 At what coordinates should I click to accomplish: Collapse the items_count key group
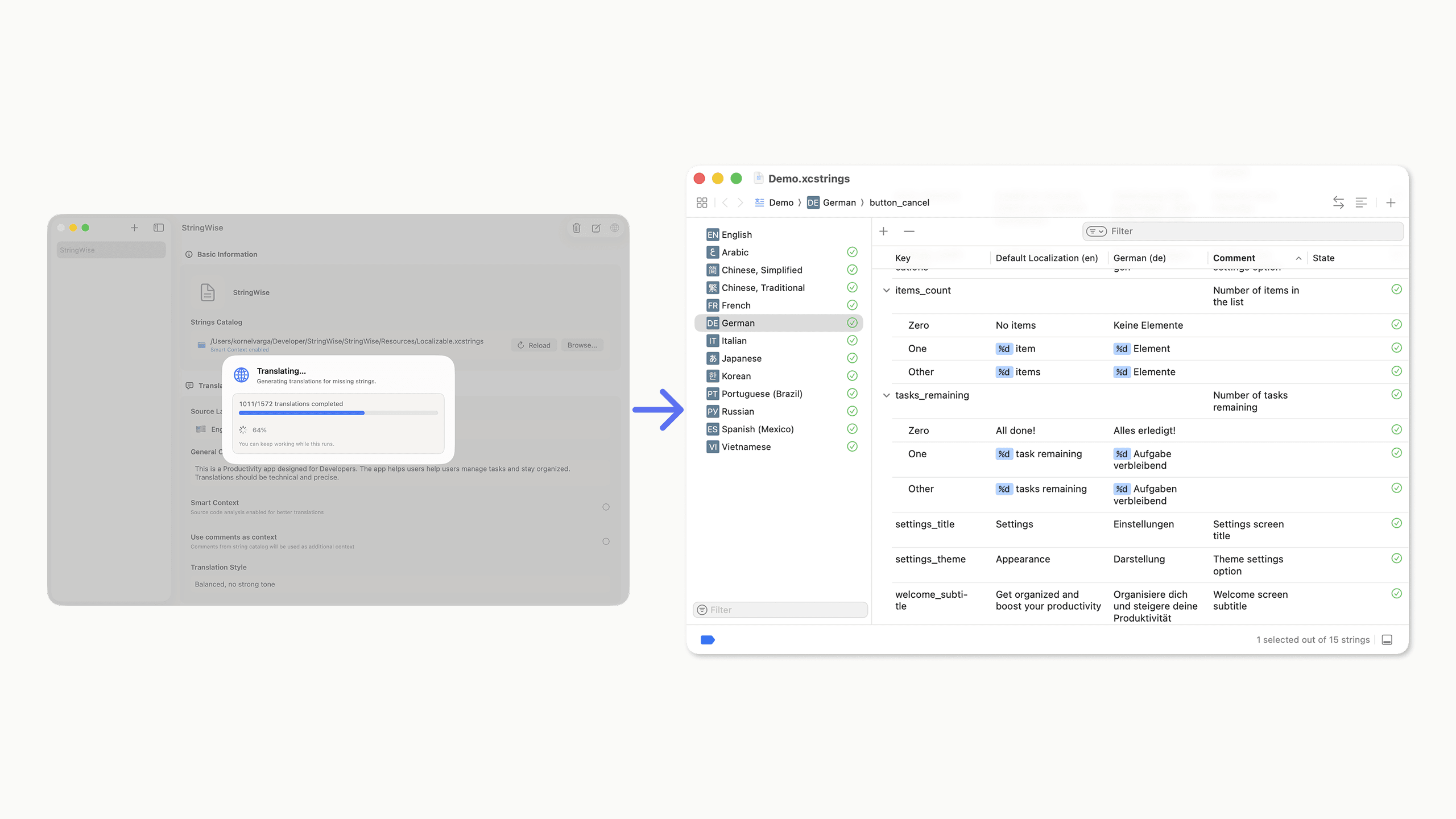tap(887, 290)
